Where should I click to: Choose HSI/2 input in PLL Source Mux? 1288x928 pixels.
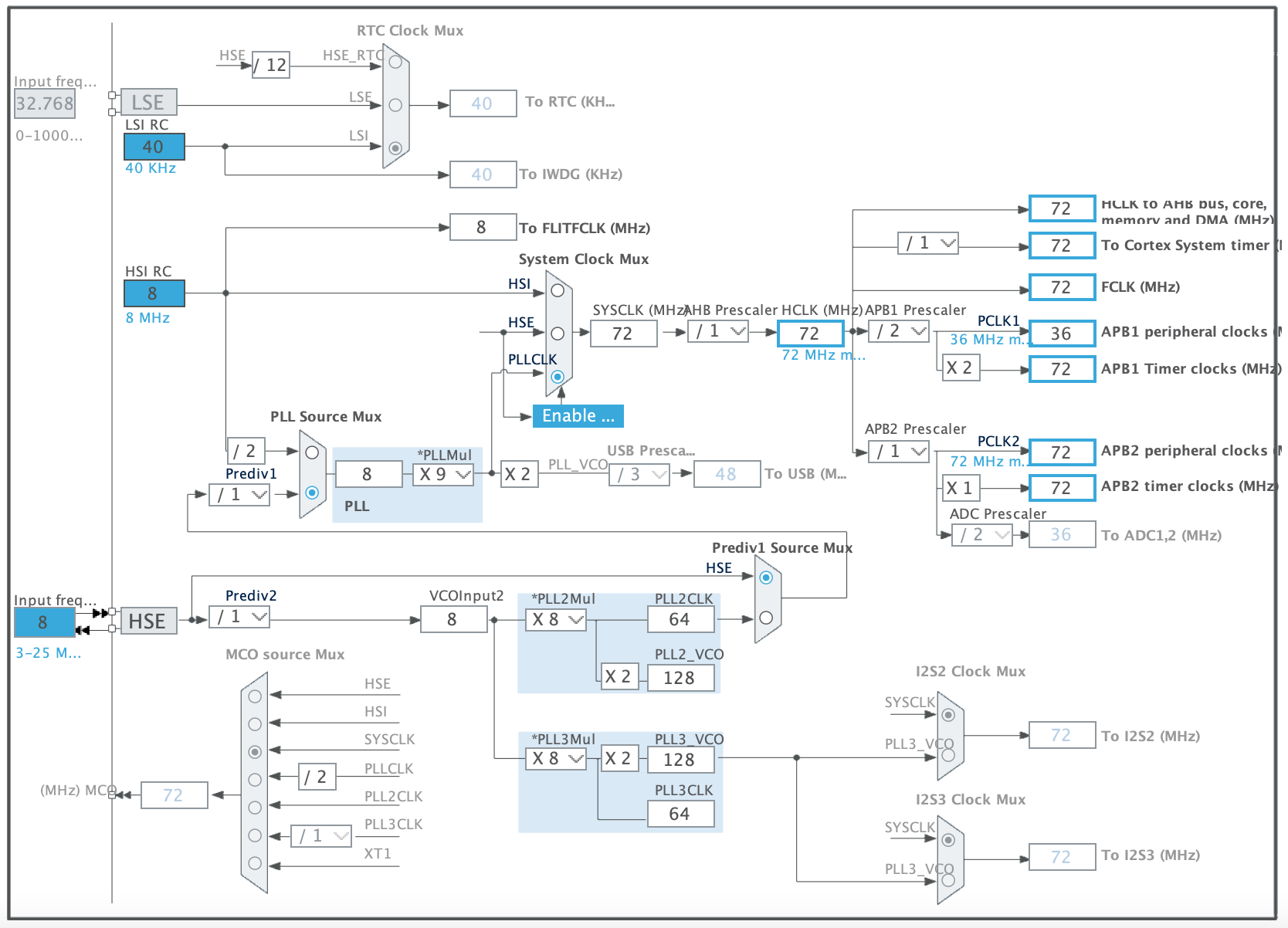pyautogui.click(x=312, y=452)
